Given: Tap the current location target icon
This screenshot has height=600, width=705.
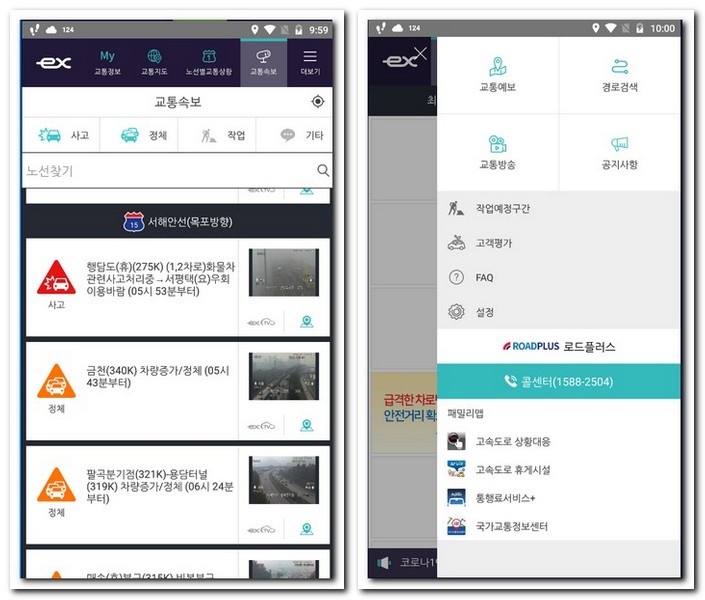Looking at the screenshot, I should [318, 102].
